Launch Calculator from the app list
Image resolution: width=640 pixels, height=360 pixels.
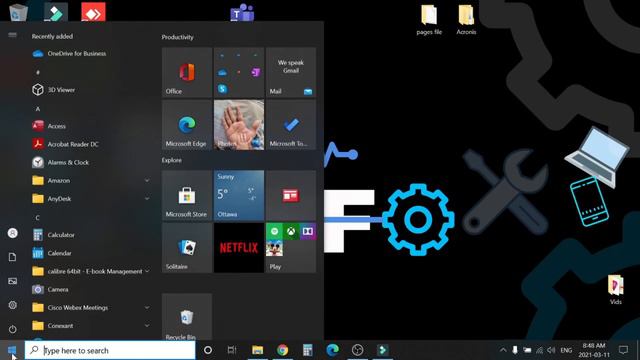pos(91,235)
